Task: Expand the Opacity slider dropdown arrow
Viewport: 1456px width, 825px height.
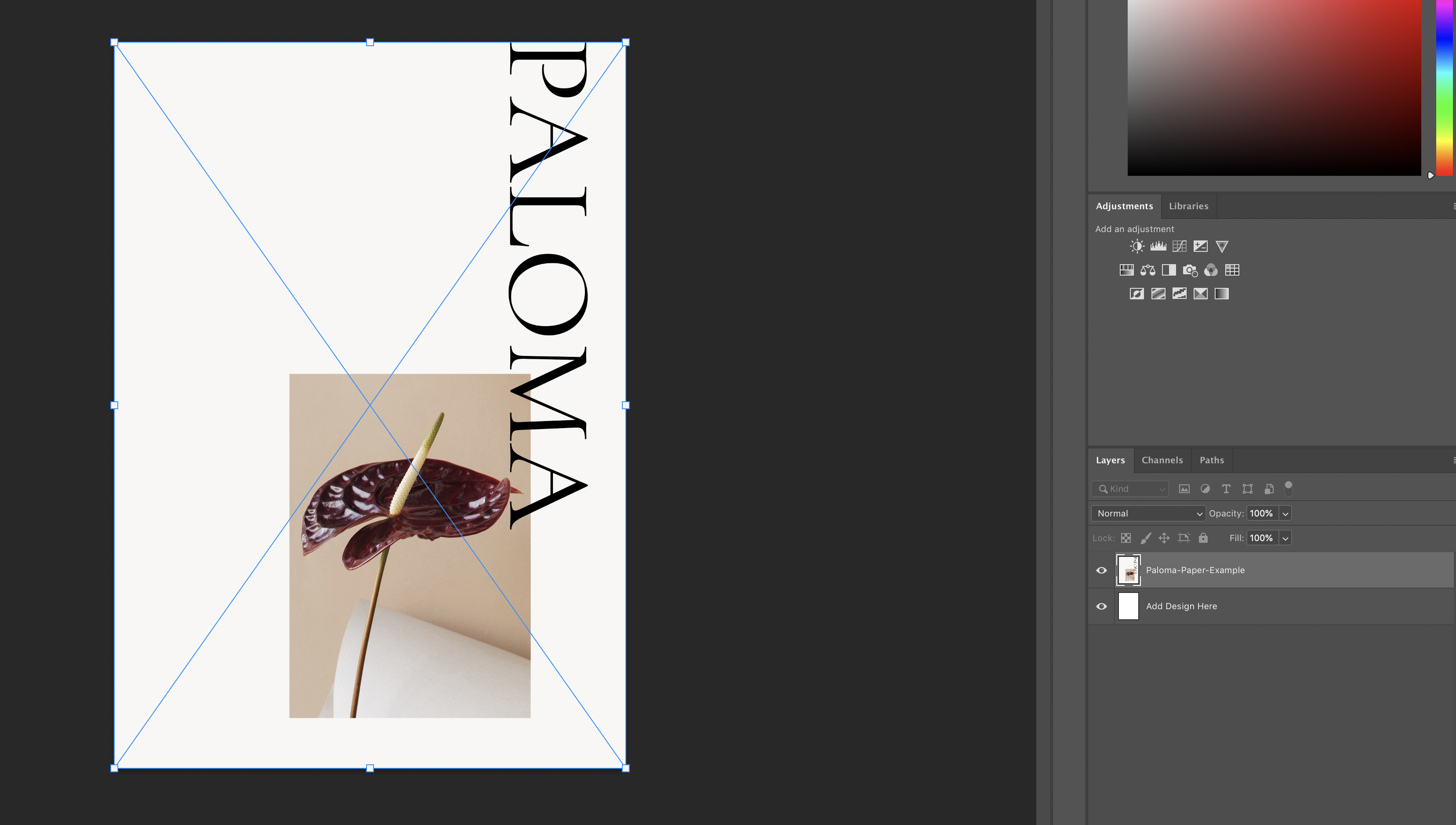Action: pyautogui.click(x=1285, y=513)
